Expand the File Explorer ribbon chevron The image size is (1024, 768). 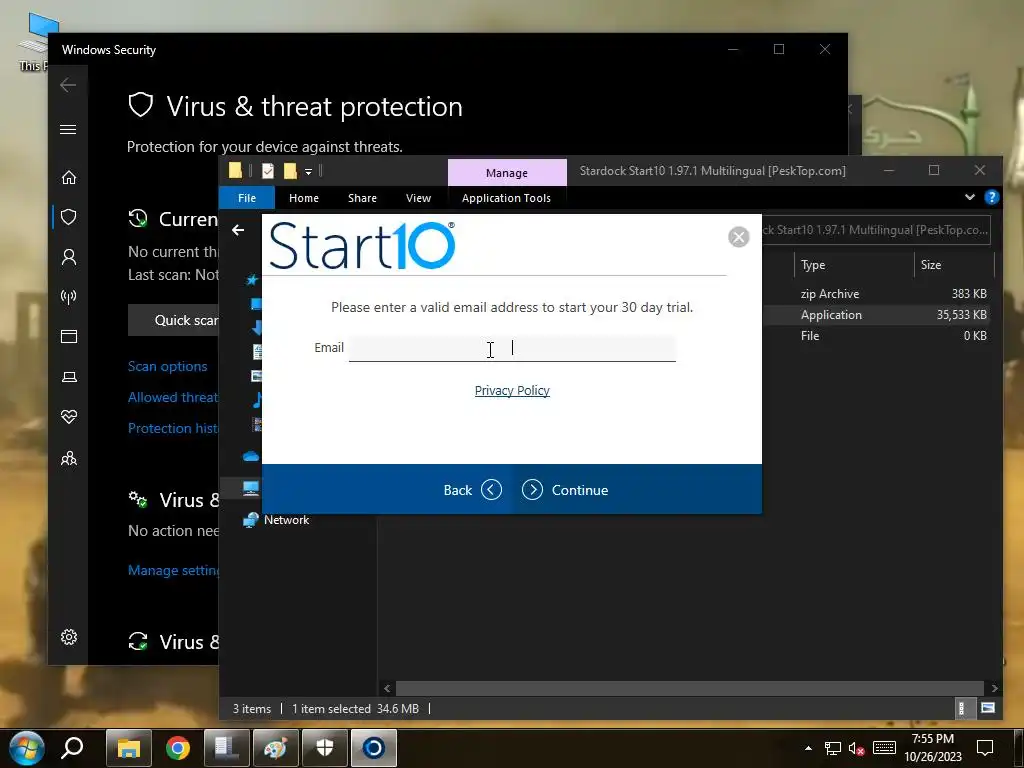970,197
